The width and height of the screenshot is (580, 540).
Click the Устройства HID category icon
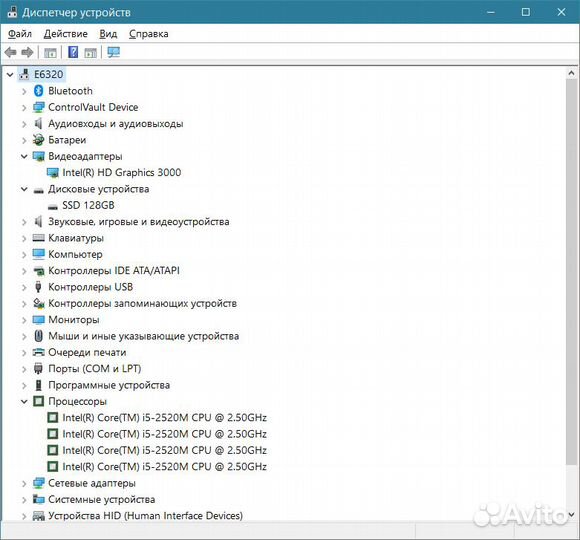(38, 516)
